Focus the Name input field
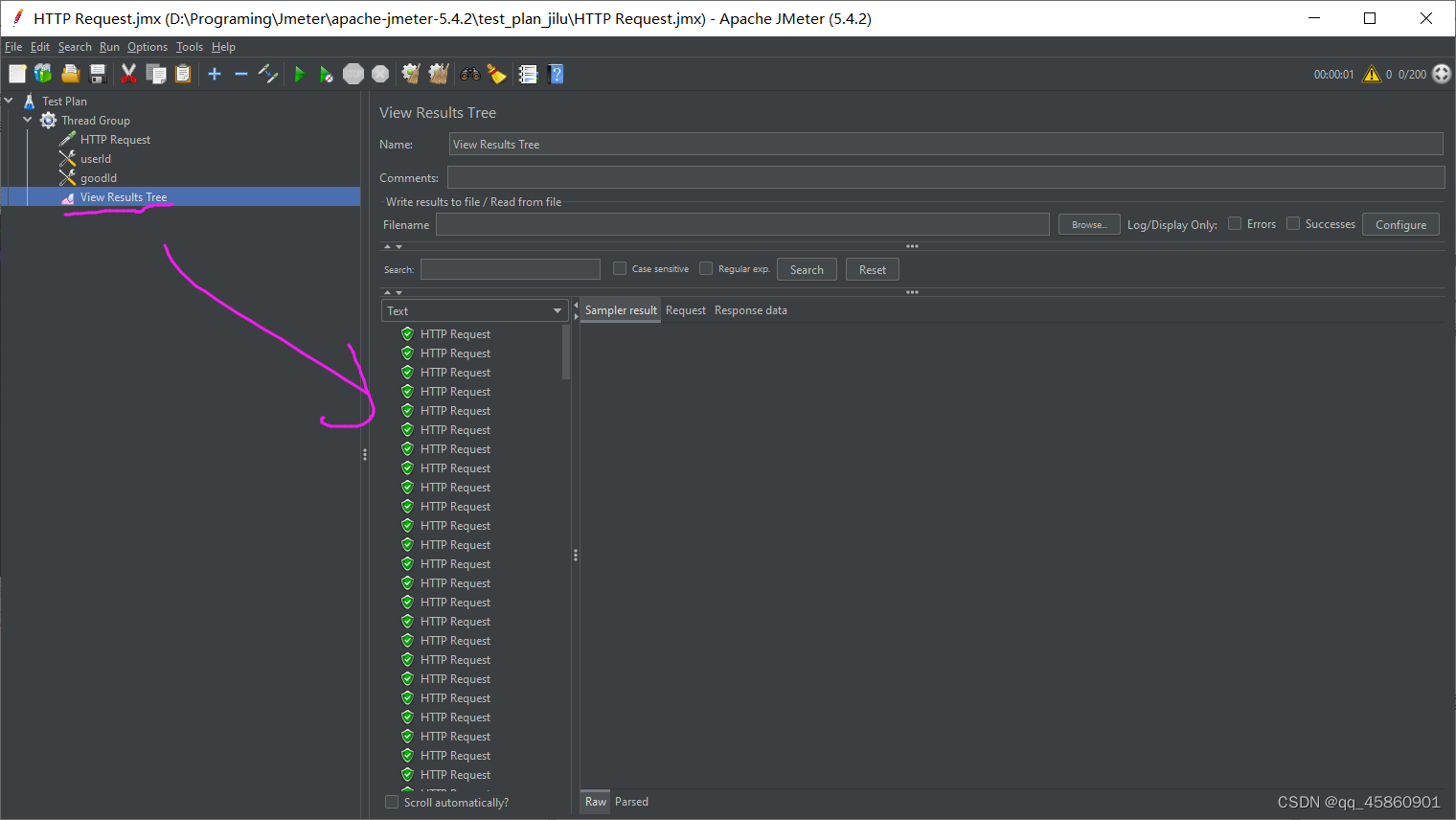 (945, 144)
